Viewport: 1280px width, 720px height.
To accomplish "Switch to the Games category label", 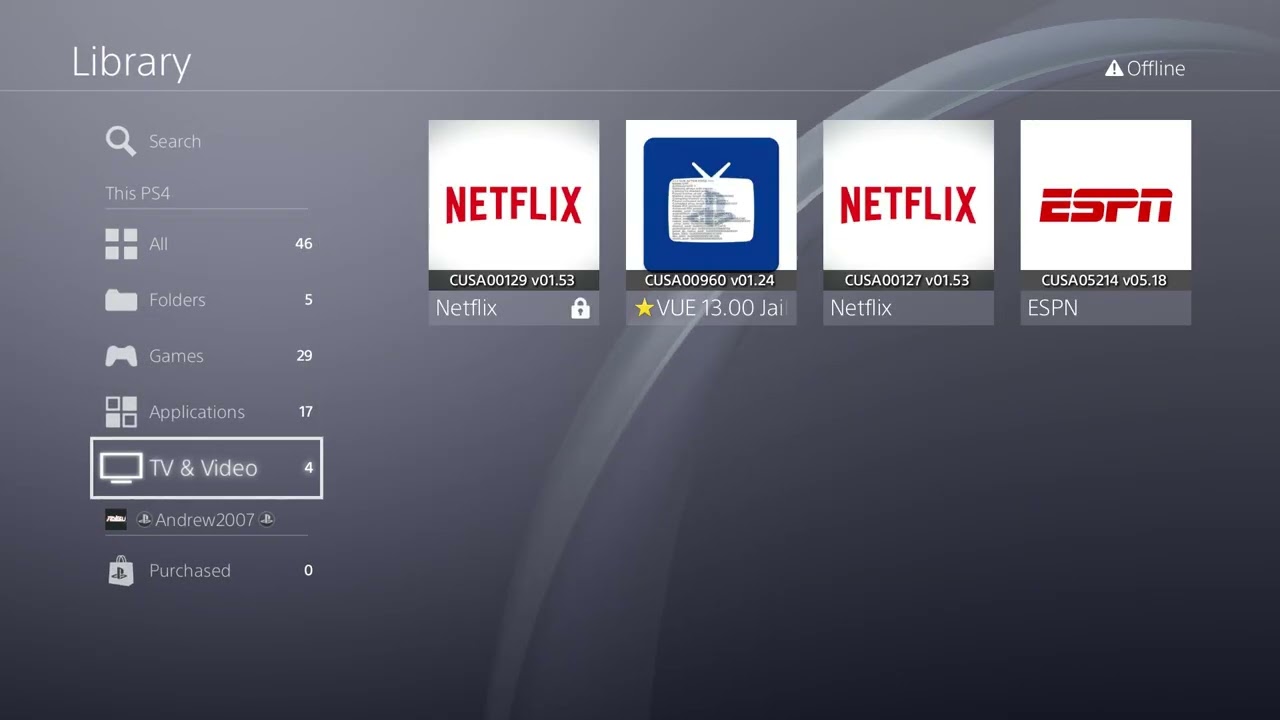I will click(176, 356).
